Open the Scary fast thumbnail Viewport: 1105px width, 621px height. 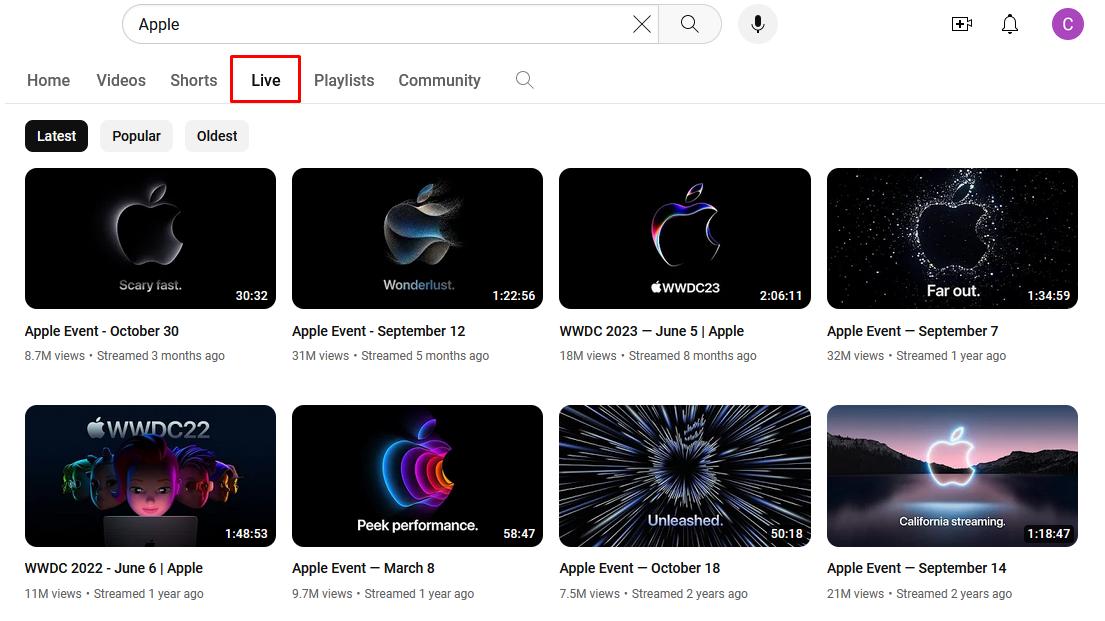pyautogui.click(x=150, y=238)
